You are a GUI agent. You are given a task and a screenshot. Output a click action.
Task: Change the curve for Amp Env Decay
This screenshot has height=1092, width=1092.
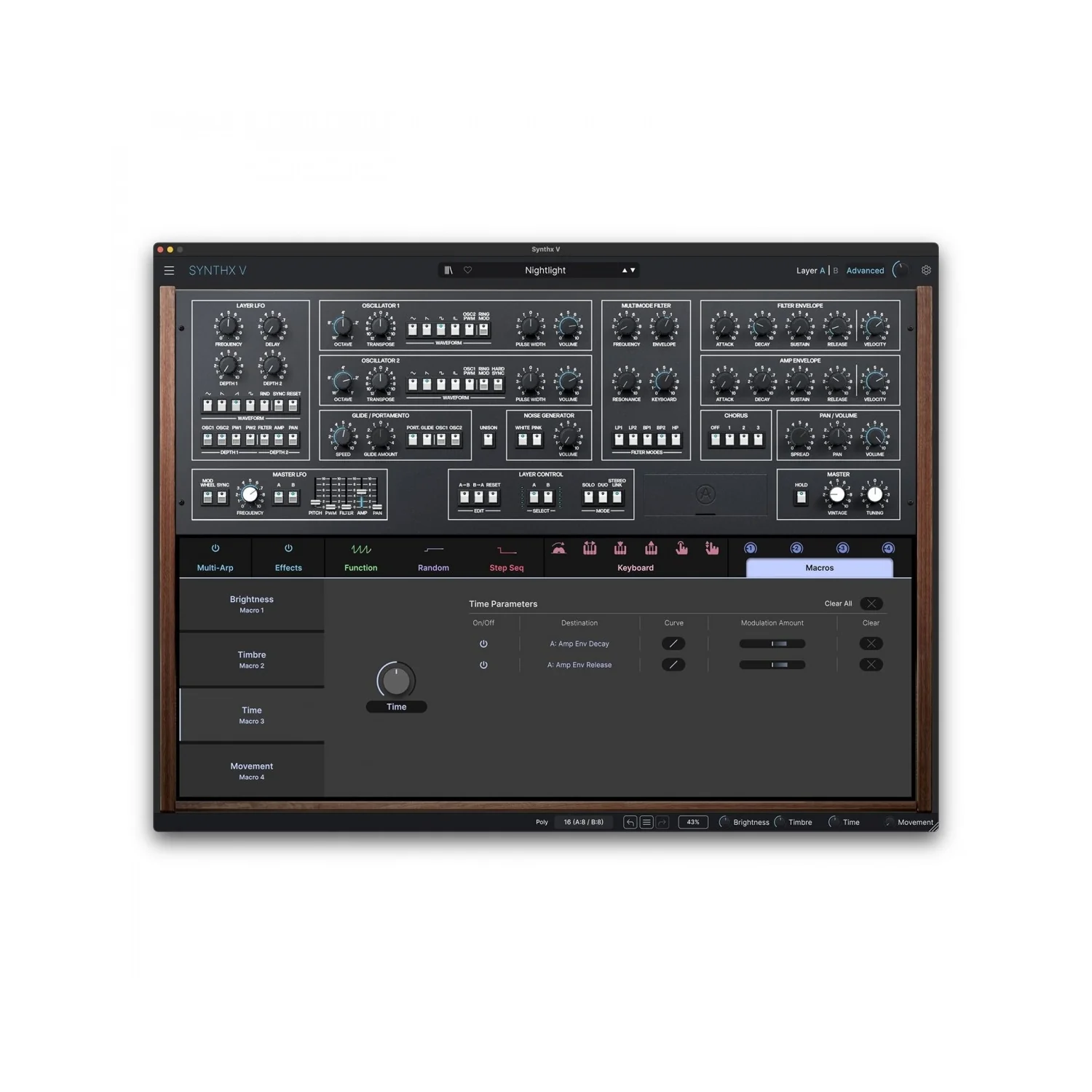[x=673, y=644]
